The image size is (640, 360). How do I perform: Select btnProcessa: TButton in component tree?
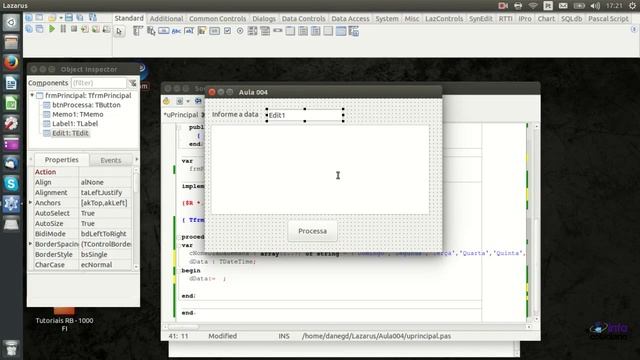pyautogui.click(x=86, y=105)
